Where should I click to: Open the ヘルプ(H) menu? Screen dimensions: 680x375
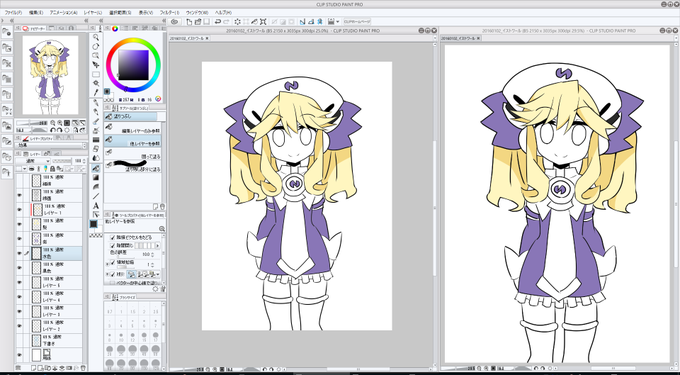(223, 13)
